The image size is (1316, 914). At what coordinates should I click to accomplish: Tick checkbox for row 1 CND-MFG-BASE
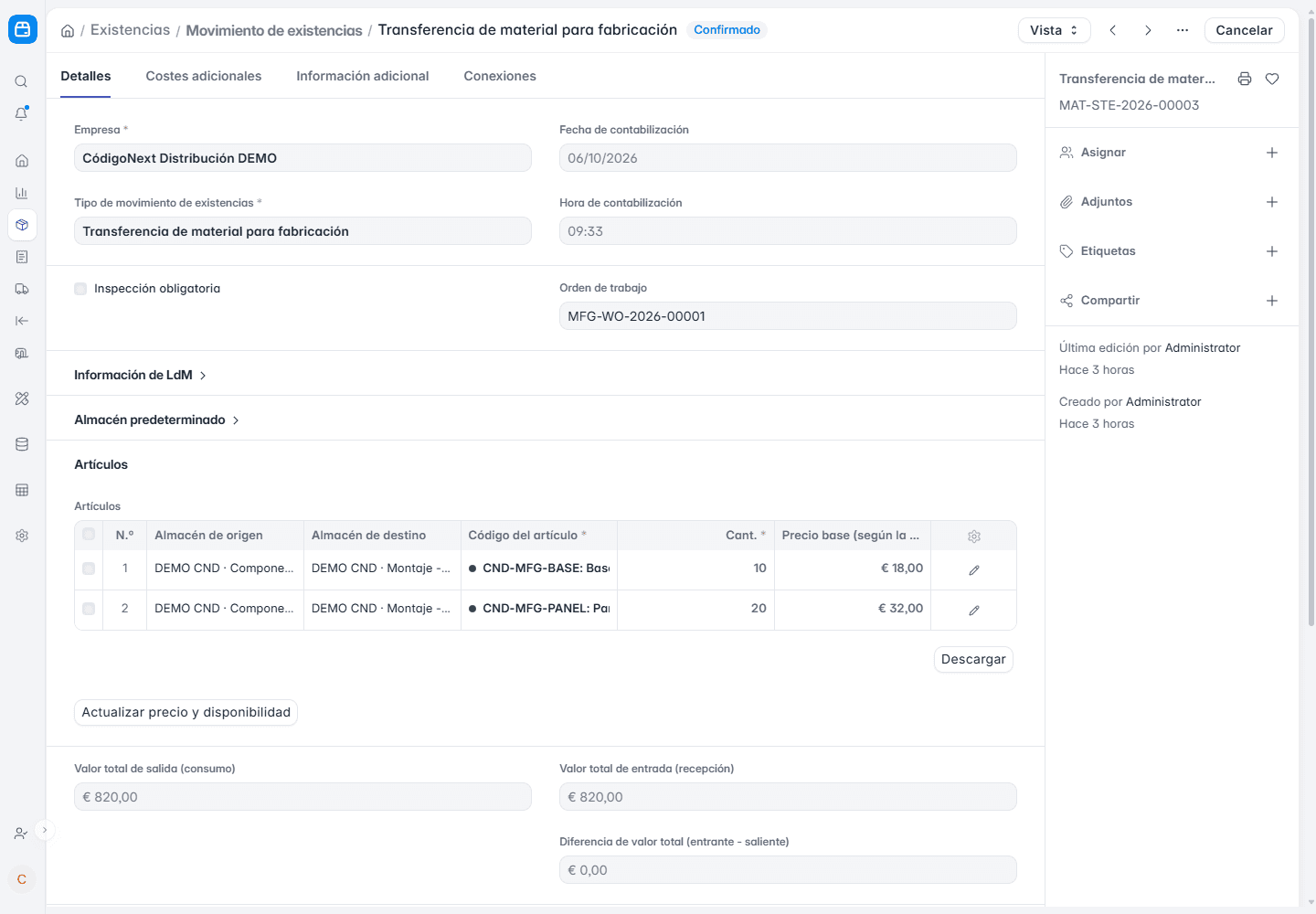89,569
